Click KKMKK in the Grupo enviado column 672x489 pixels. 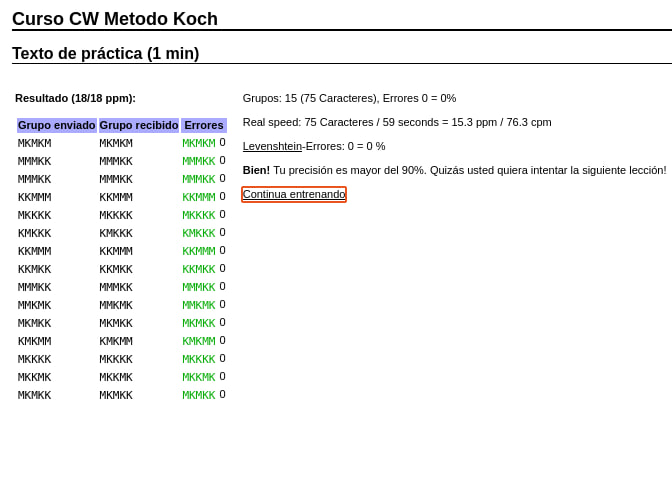click(34, 269)
